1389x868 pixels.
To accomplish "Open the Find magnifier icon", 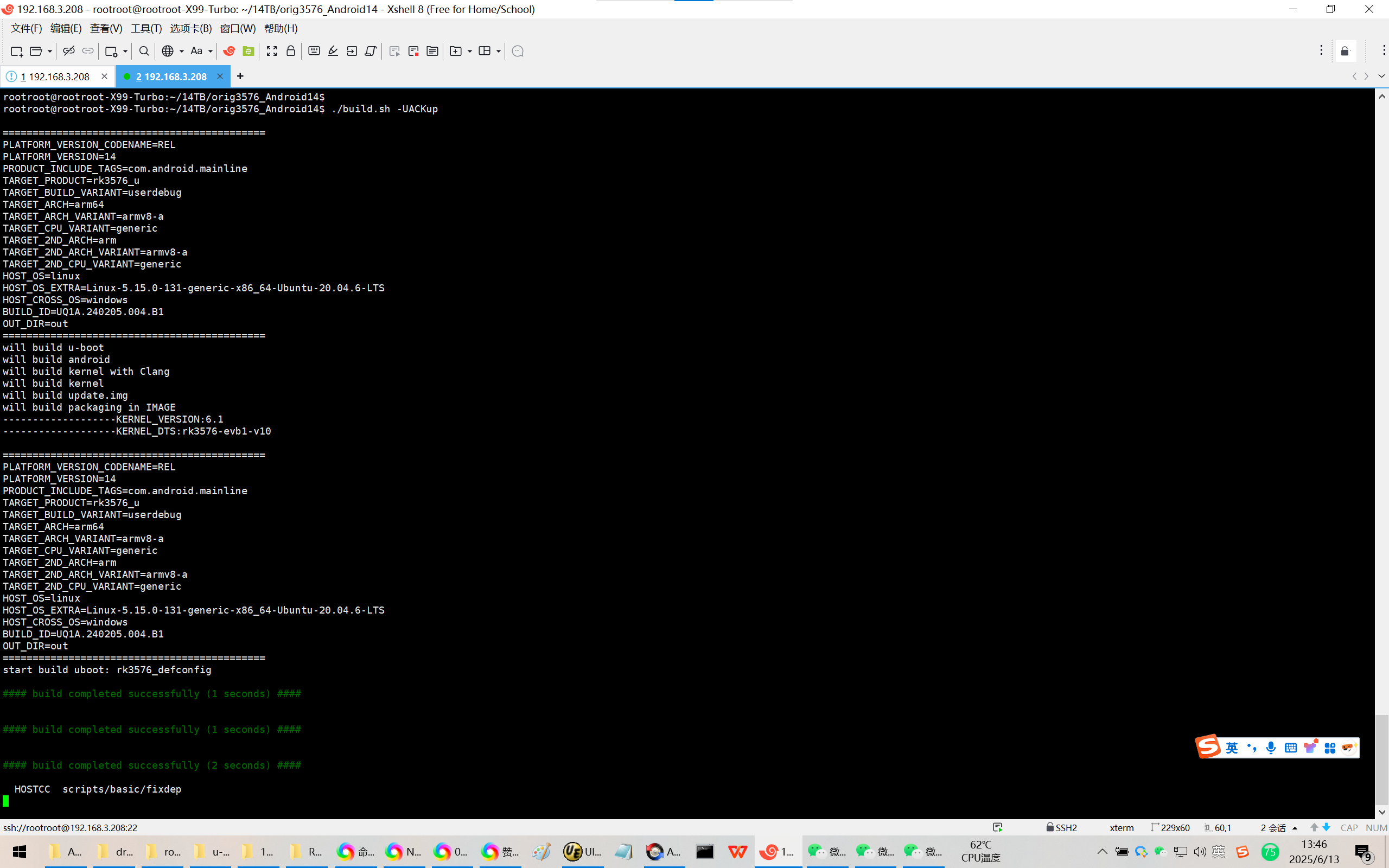I will 144,51.
